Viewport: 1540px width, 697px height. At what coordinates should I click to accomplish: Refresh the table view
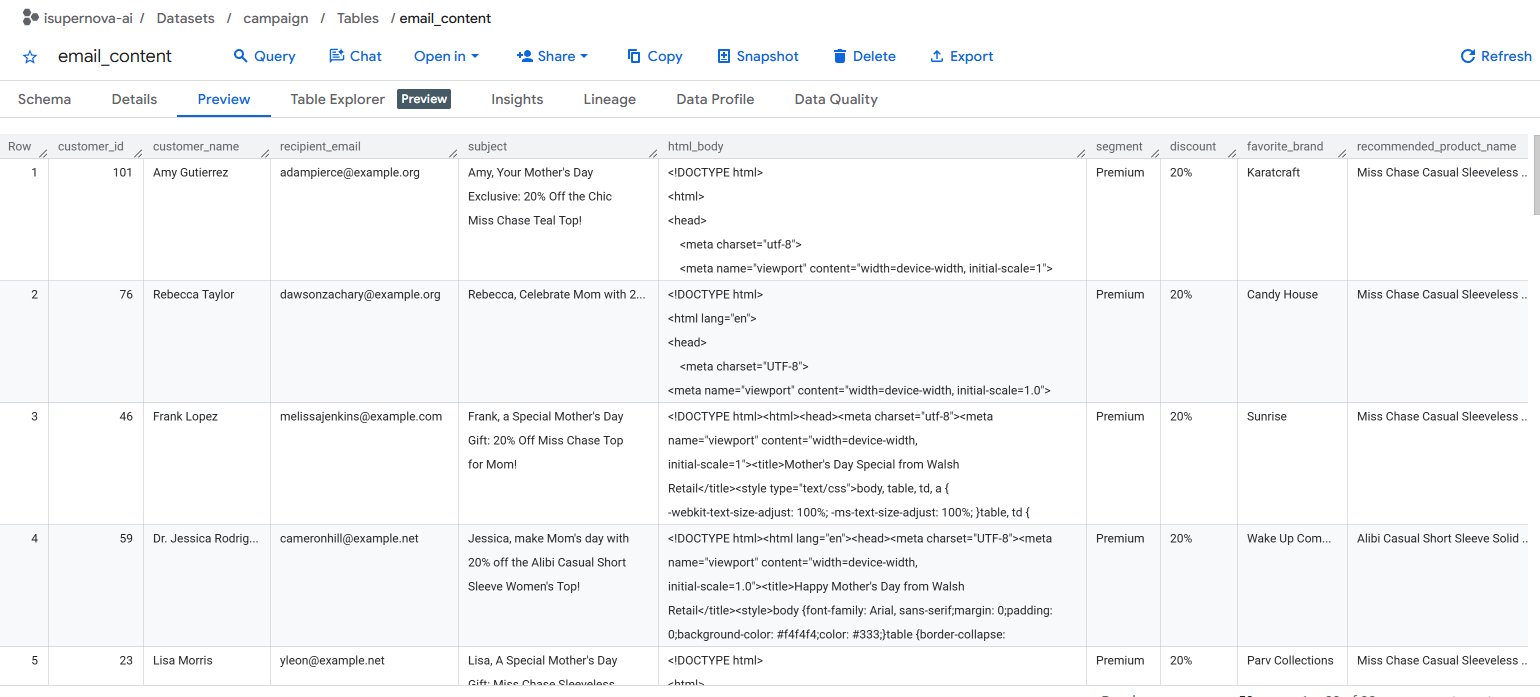tap(1496, 56)
